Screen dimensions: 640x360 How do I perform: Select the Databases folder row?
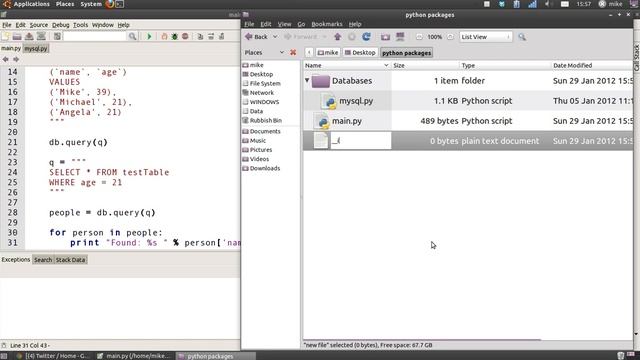tap(468, 81)
